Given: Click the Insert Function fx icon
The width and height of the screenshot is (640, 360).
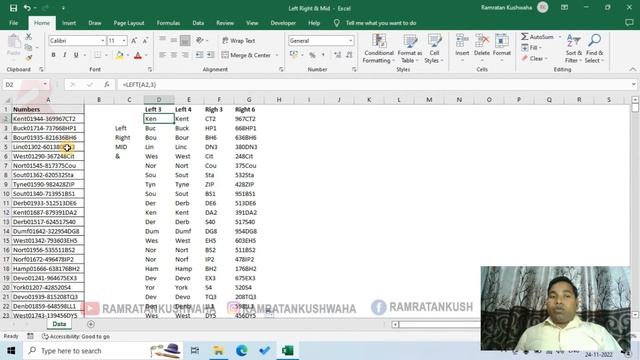Looking at the screenshot, I should (x=107, y=84).
